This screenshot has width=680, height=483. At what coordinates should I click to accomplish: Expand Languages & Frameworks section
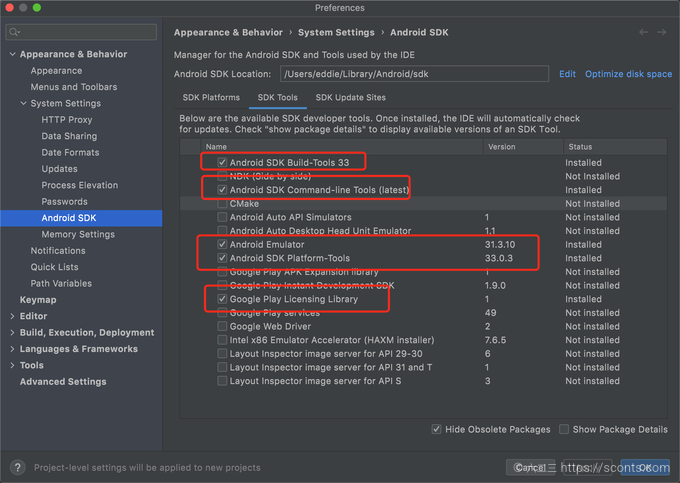pos(13,349)
